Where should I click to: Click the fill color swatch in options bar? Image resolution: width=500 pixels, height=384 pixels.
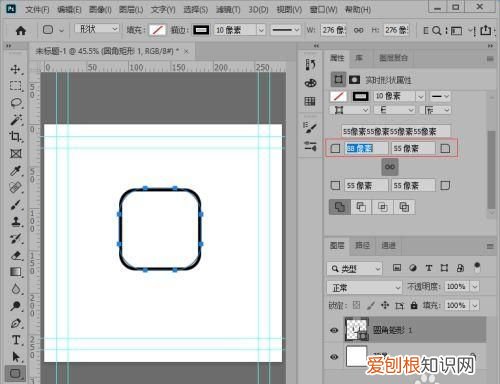click(157, 30)
